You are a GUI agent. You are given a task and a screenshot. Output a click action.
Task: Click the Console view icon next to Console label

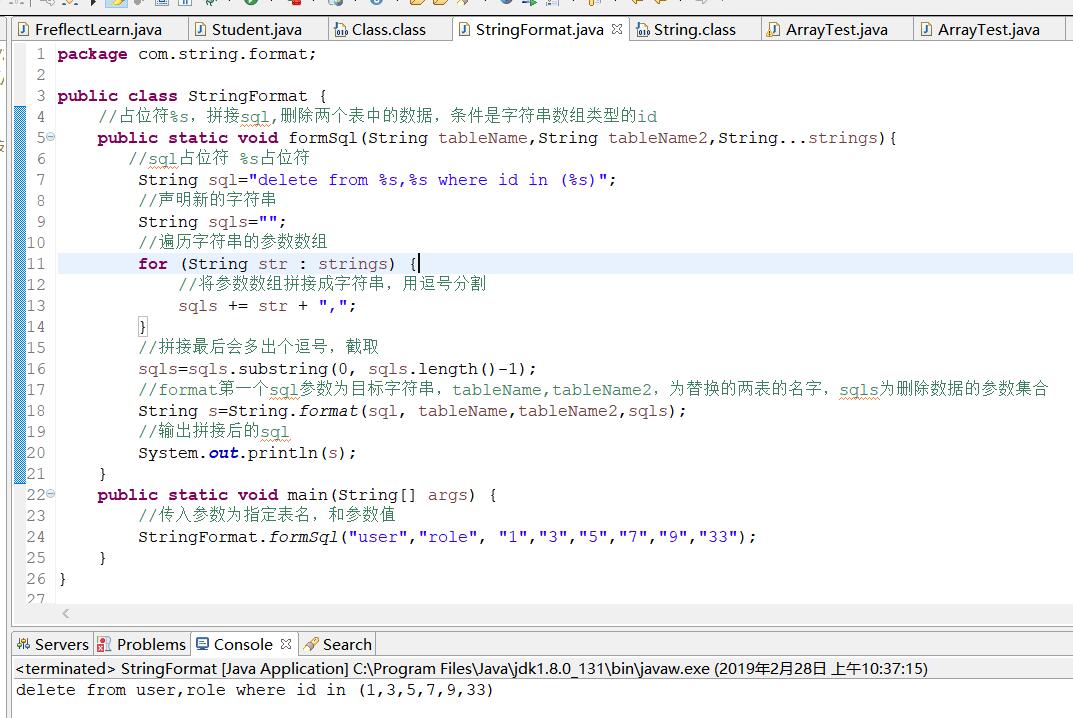(x=202, y=644)
